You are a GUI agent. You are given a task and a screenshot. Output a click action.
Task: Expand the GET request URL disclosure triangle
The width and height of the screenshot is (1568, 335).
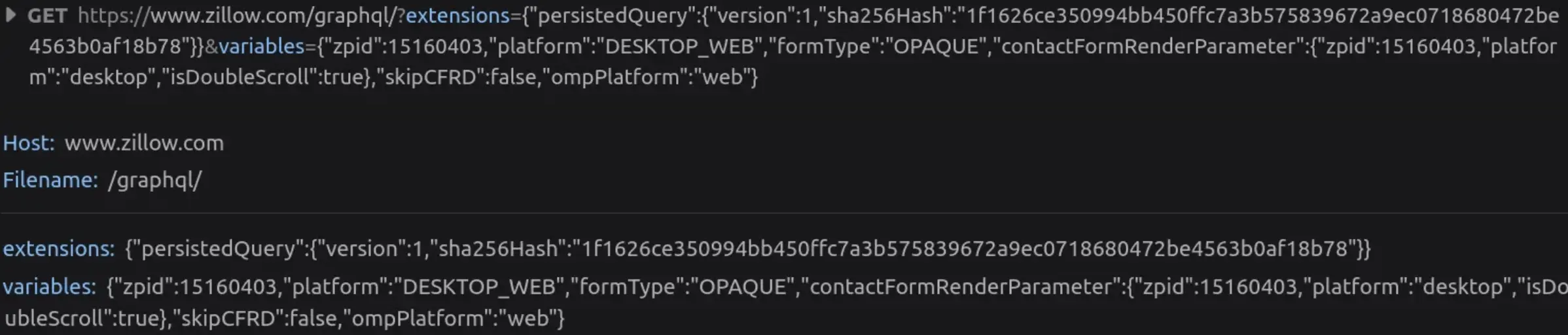(10, 14)
